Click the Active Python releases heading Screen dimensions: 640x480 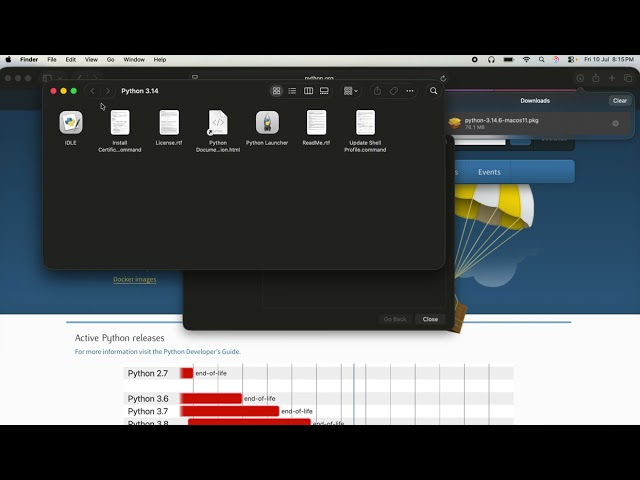[x=120, y=338]
